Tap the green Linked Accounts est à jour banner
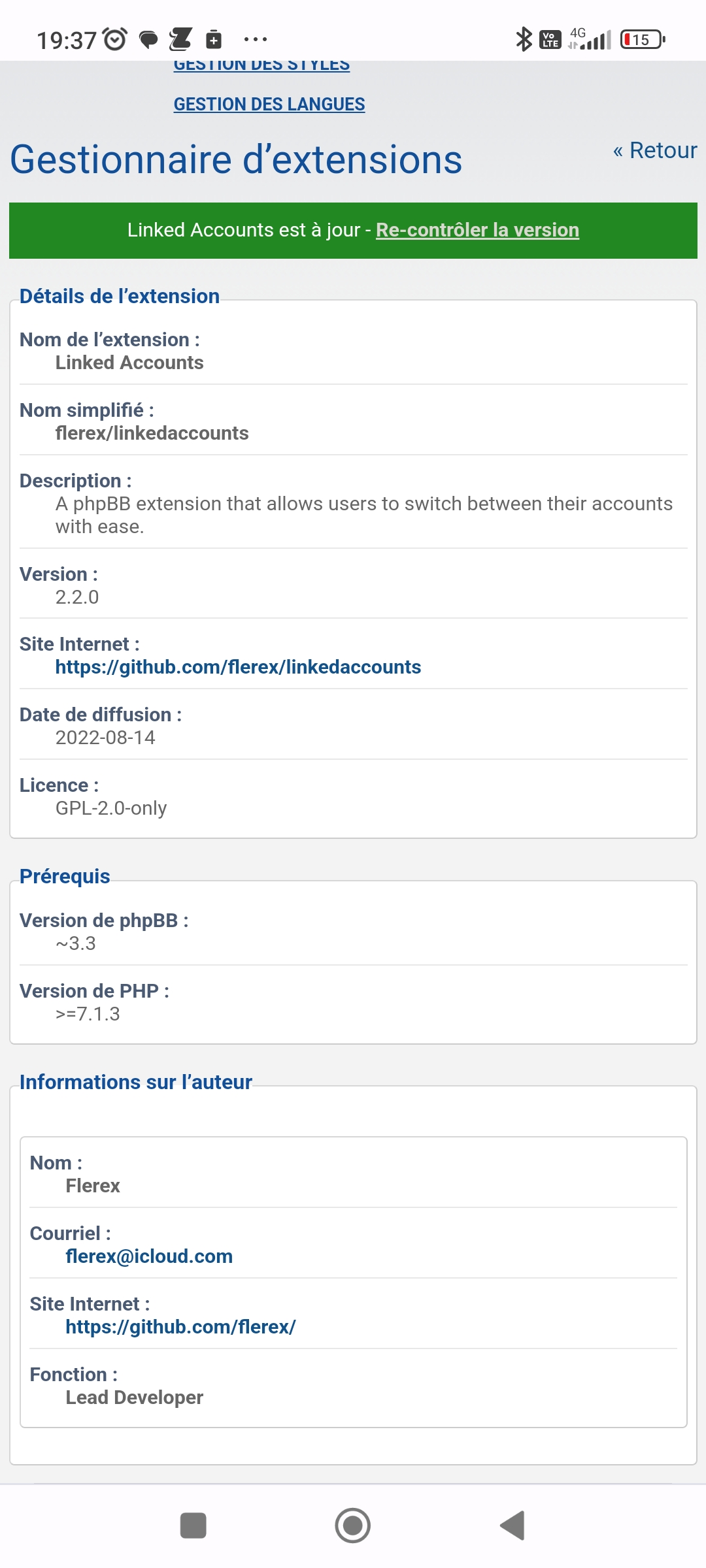Screen dimensions: 706x1568 (x=353, y=231)
